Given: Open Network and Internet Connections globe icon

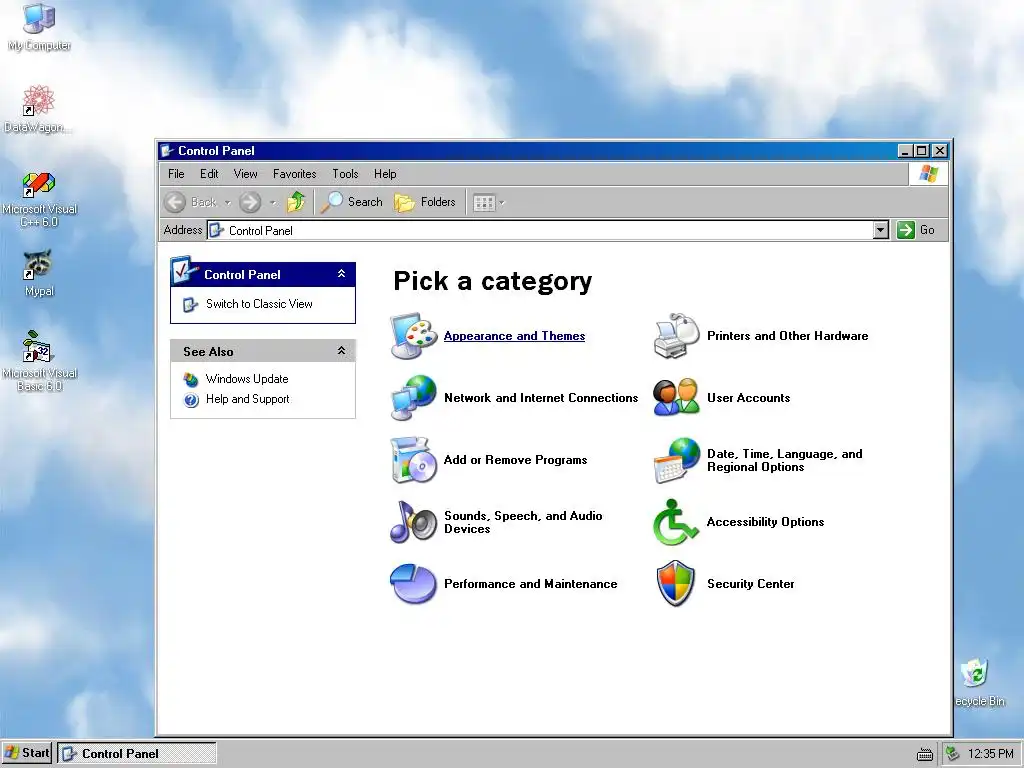Looking at the screenshot, I should pyautogui.click(x=413, y=398).
